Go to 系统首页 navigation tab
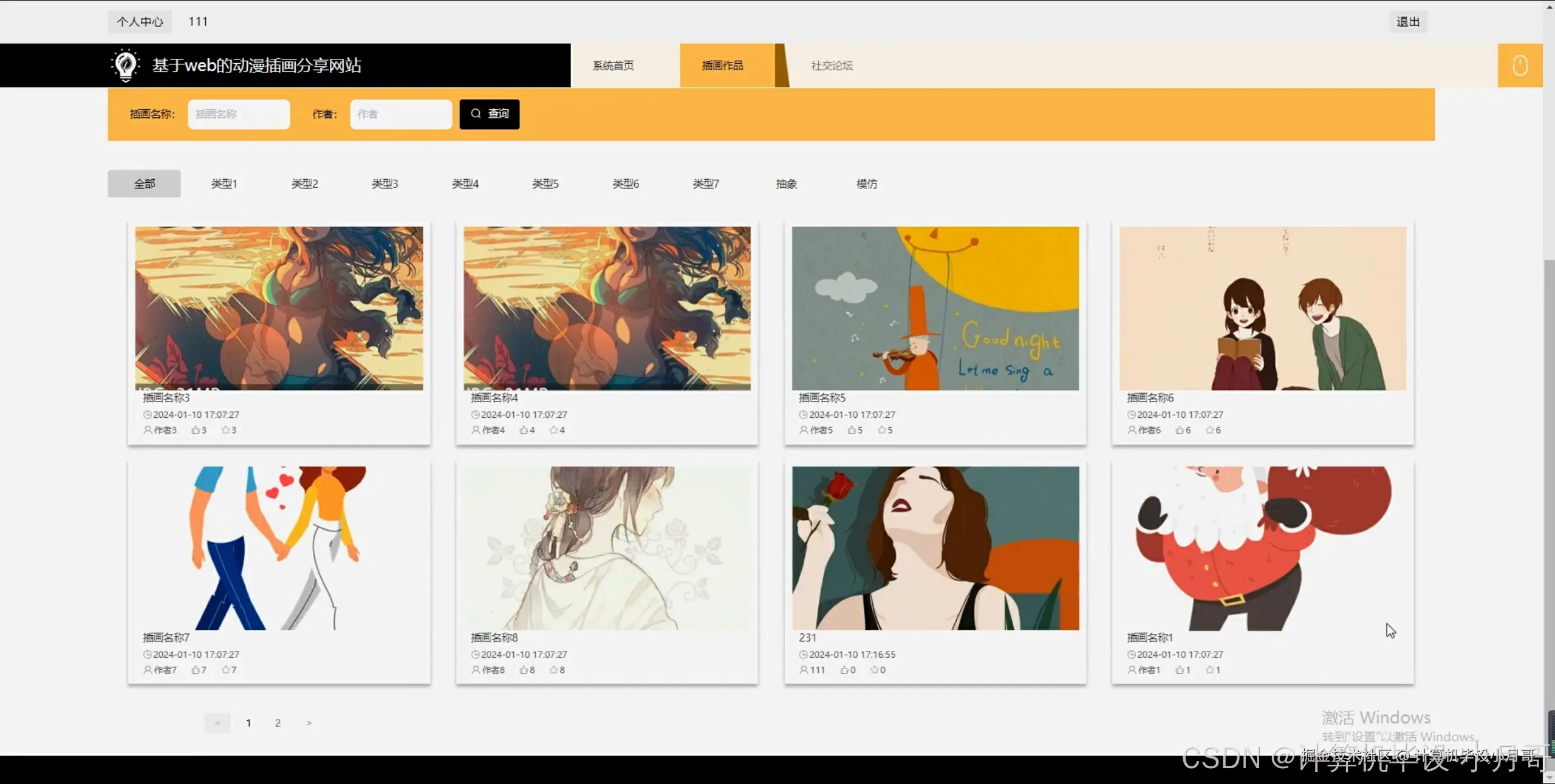Screen dimensions: 1555x784 click(613, 66)
